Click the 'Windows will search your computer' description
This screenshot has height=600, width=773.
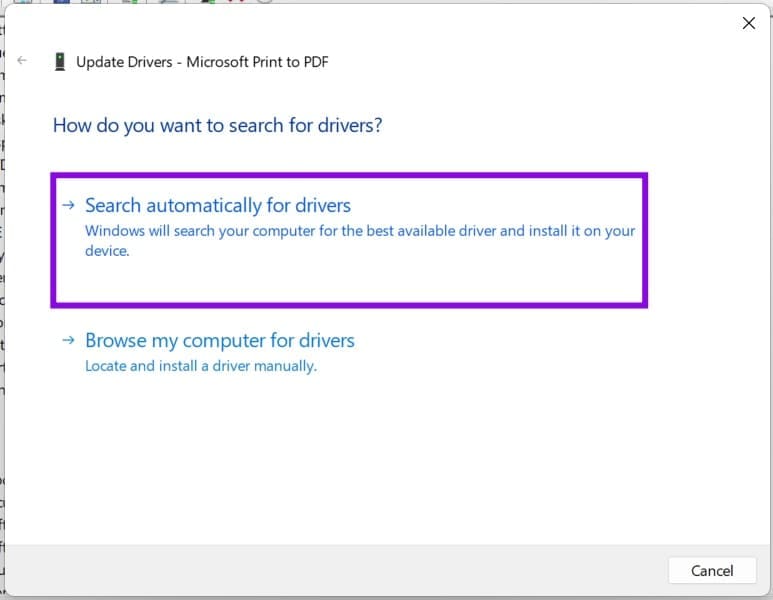[x=360, y=241]
